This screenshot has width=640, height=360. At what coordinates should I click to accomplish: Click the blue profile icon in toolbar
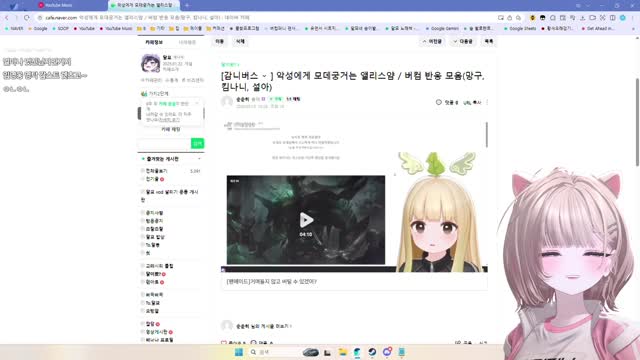tap(622, 18)
